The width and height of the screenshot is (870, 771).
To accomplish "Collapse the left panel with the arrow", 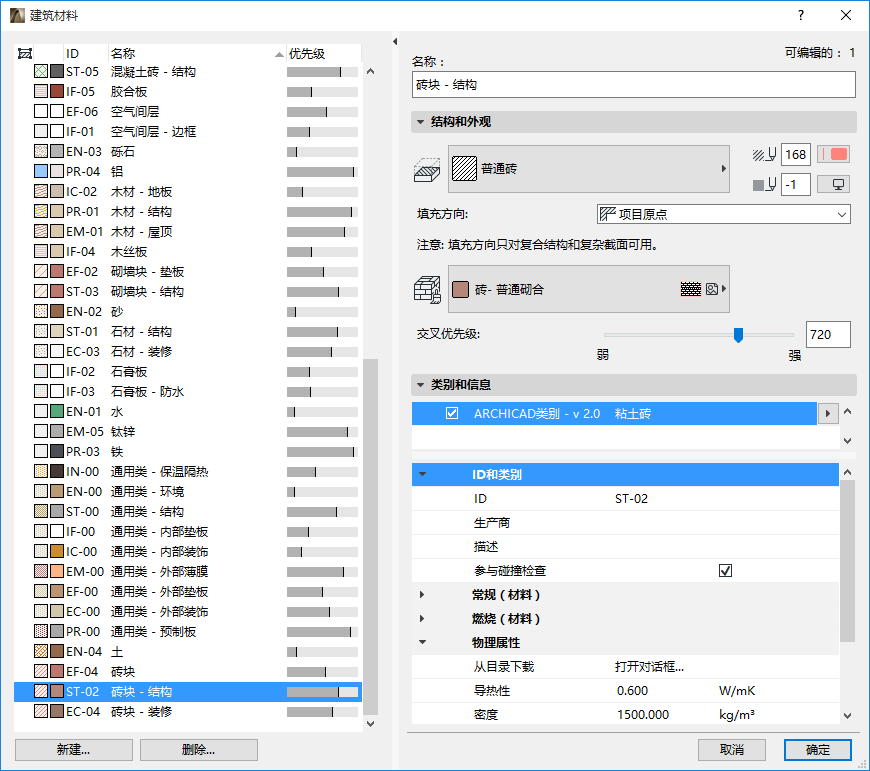I will tap(395, 42).
